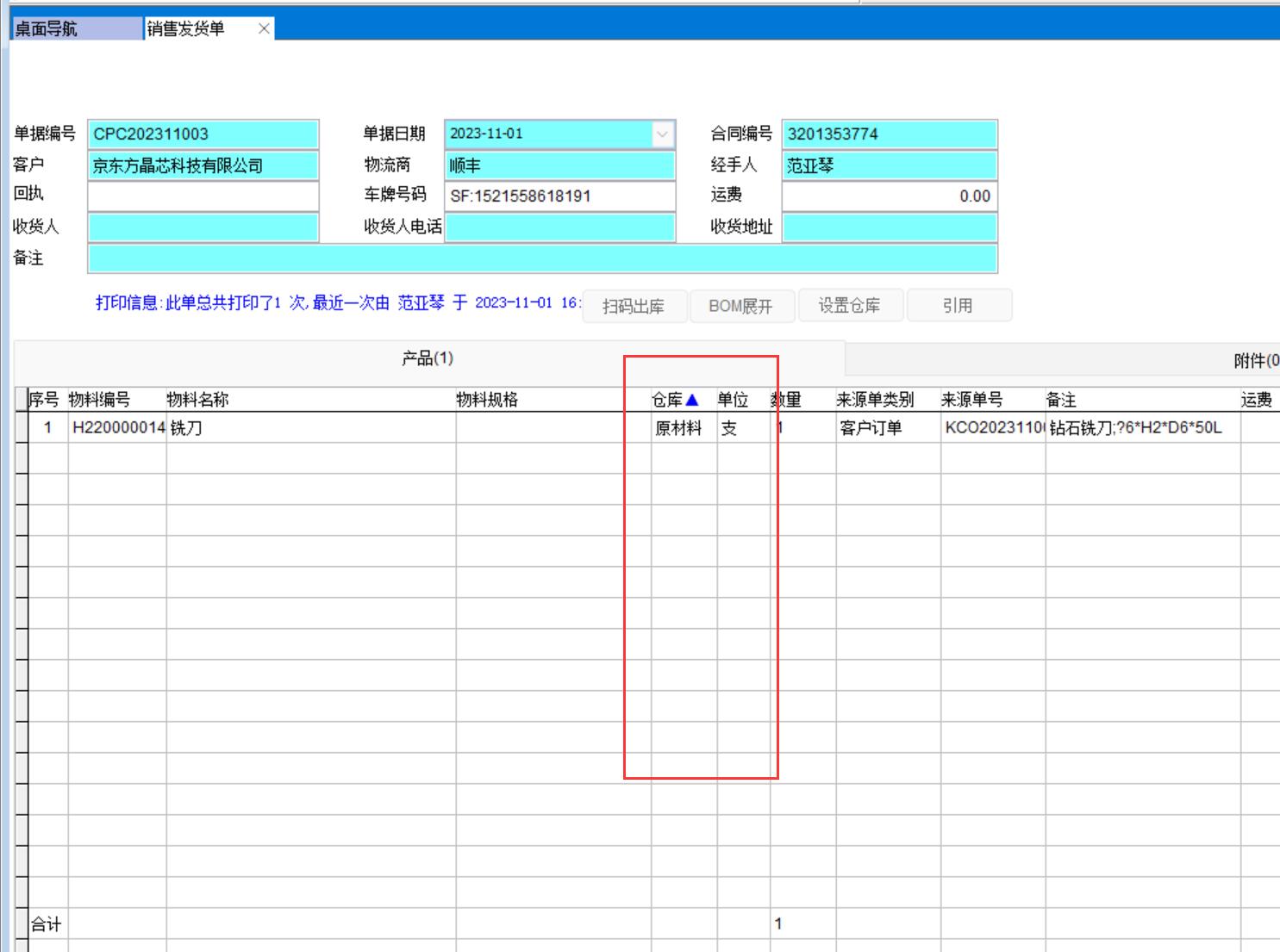Viewport: 1280px width, 952px height.
Task: Select row 1 via its row header
Action: [x=22, y=428]
